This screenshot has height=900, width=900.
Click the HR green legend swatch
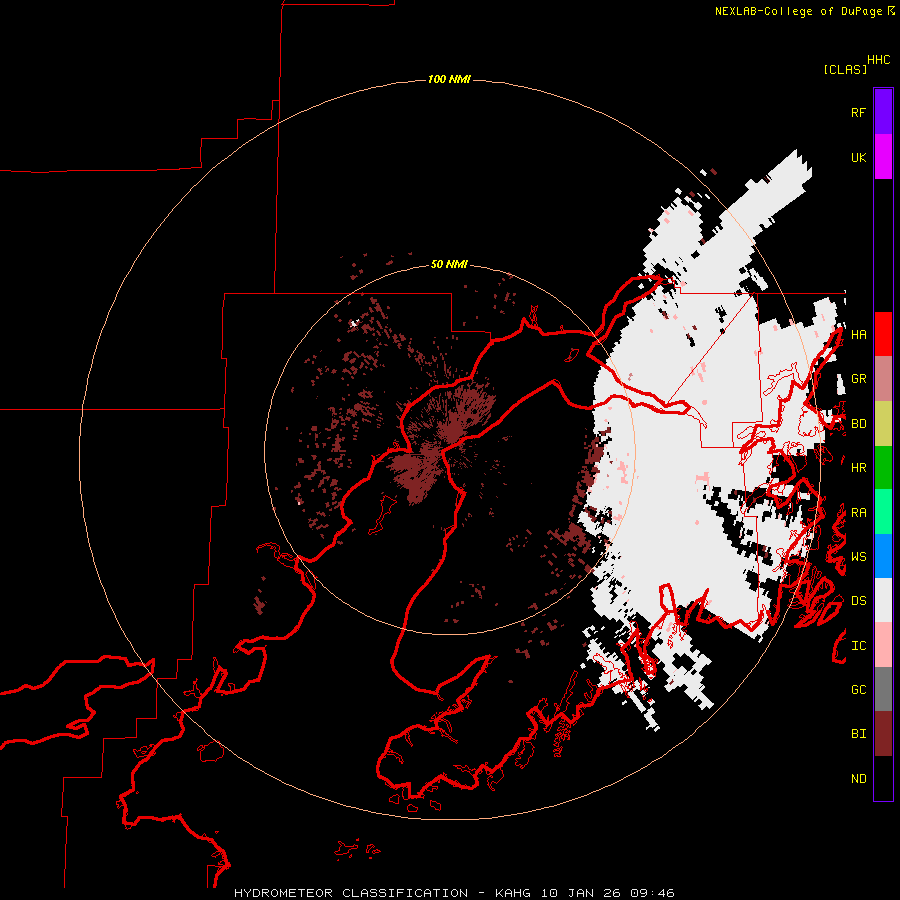click(x=883, y=467)
